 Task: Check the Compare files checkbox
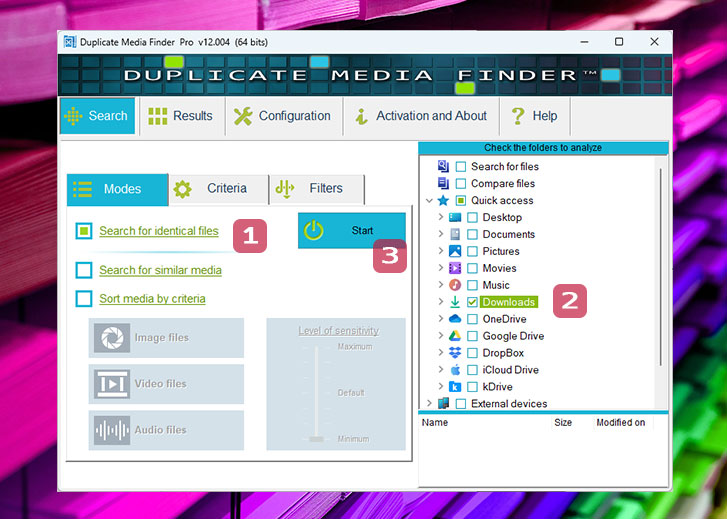[x=461, y=184]
